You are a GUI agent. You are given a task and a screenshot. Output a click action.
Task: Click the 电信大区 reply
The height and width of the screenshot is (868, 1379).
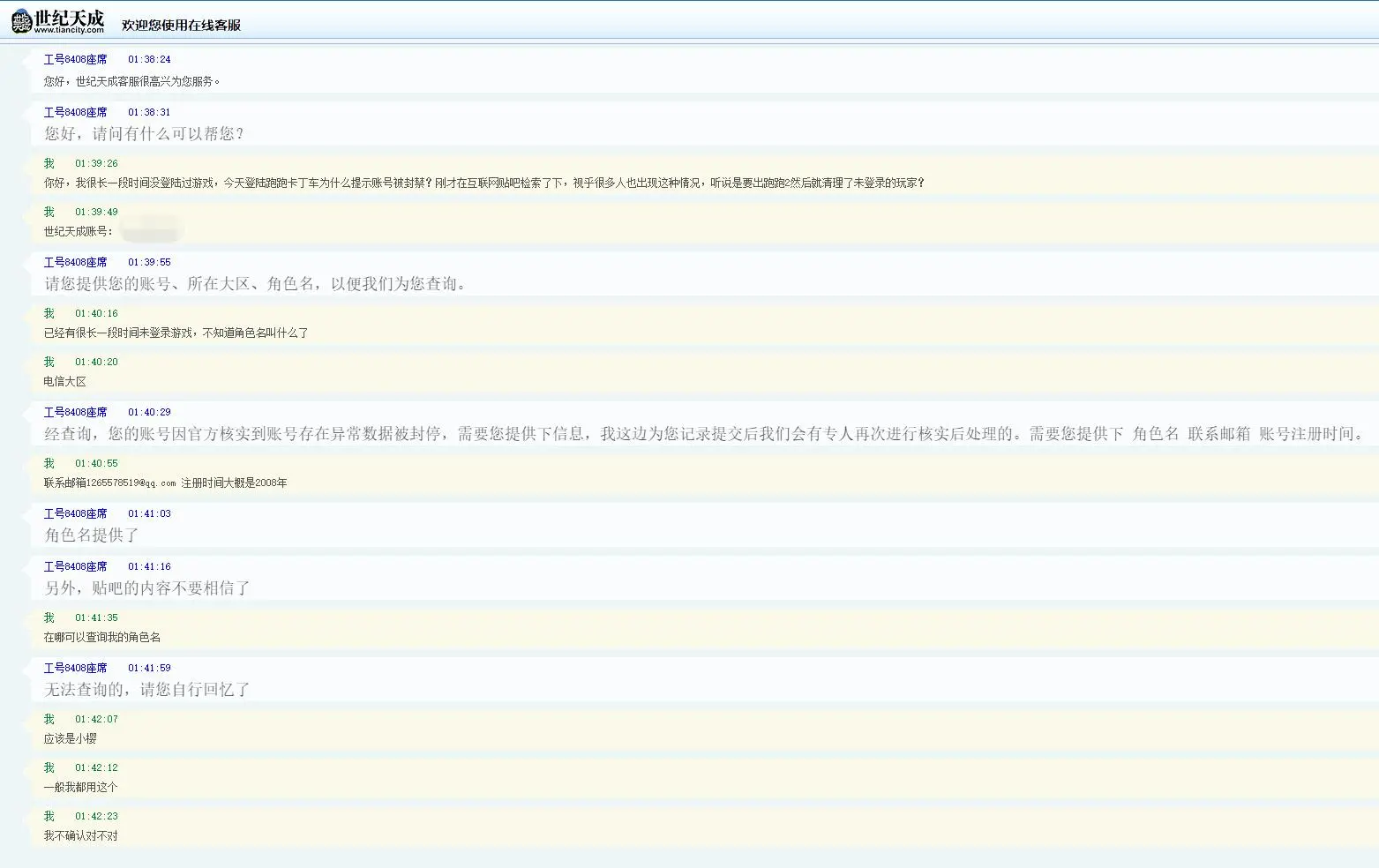click(x=65, y=382)
